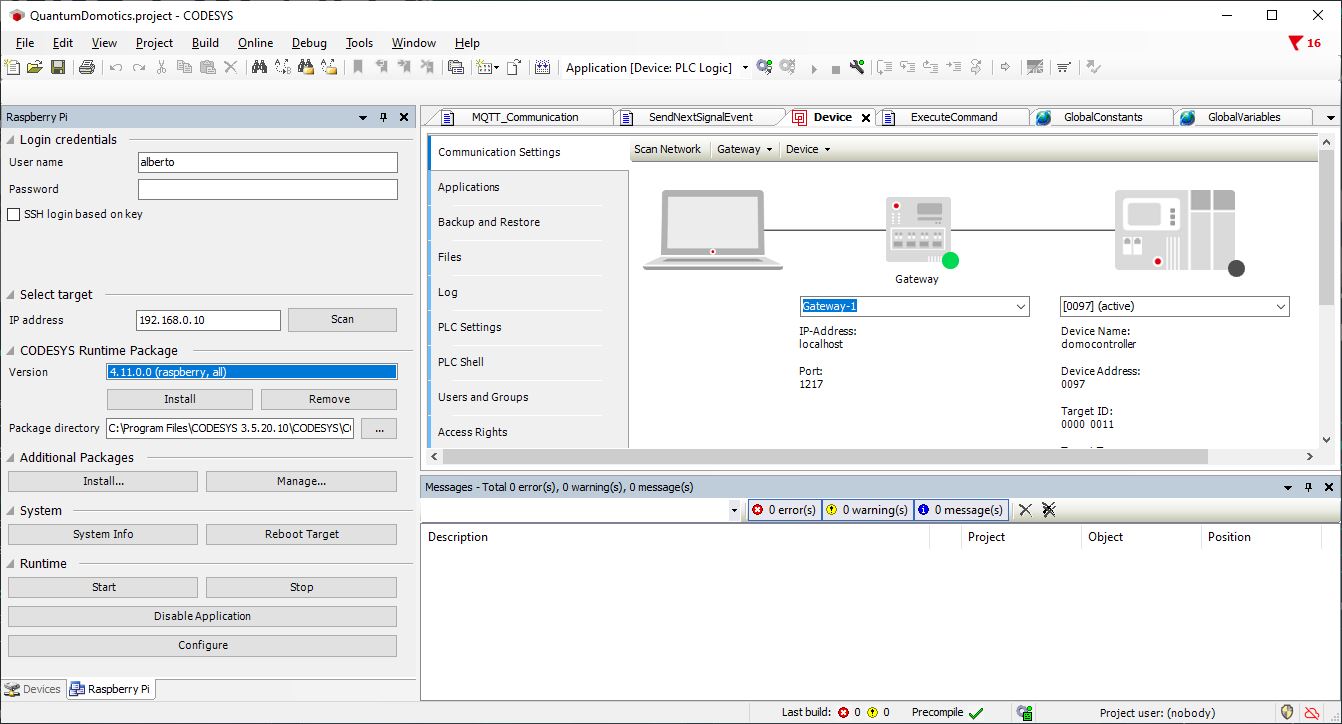Image resolution: width=1342 pixels, height=724 pixels.
Task: Click the clear messages icon in Messages panel
Action: coord(1024,509)
